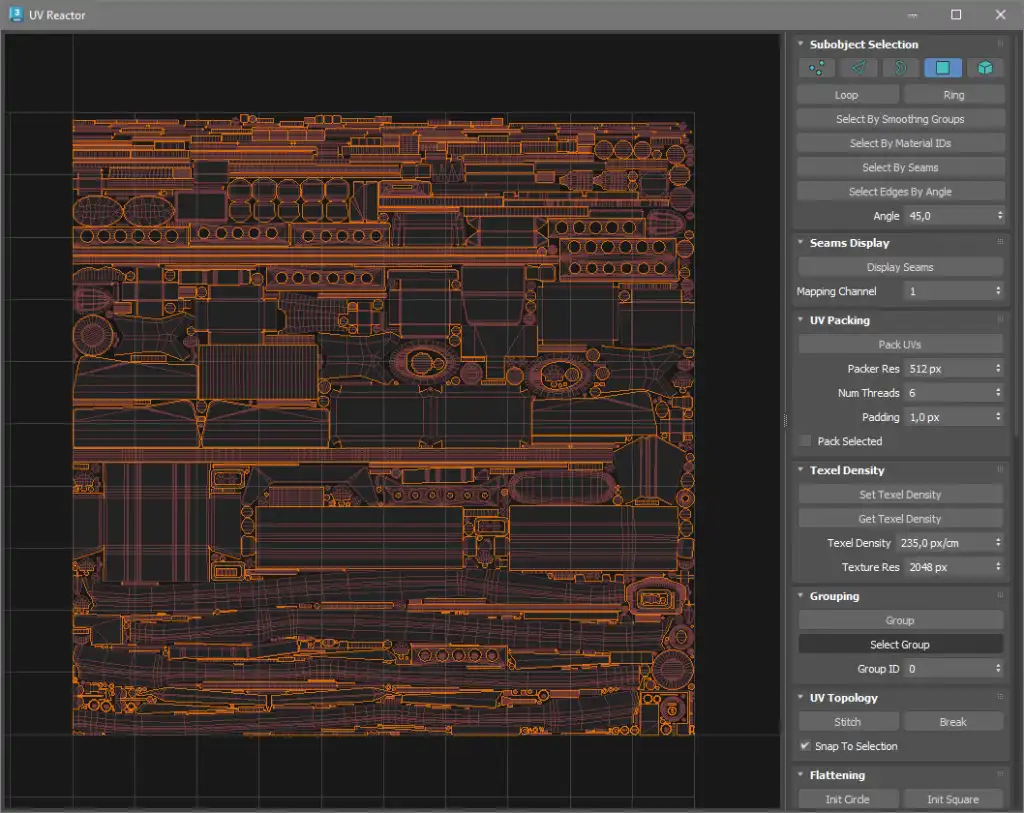Open the Texture Res dropdown
Screen dimensions: 1024x813
(x=954, y=567)
